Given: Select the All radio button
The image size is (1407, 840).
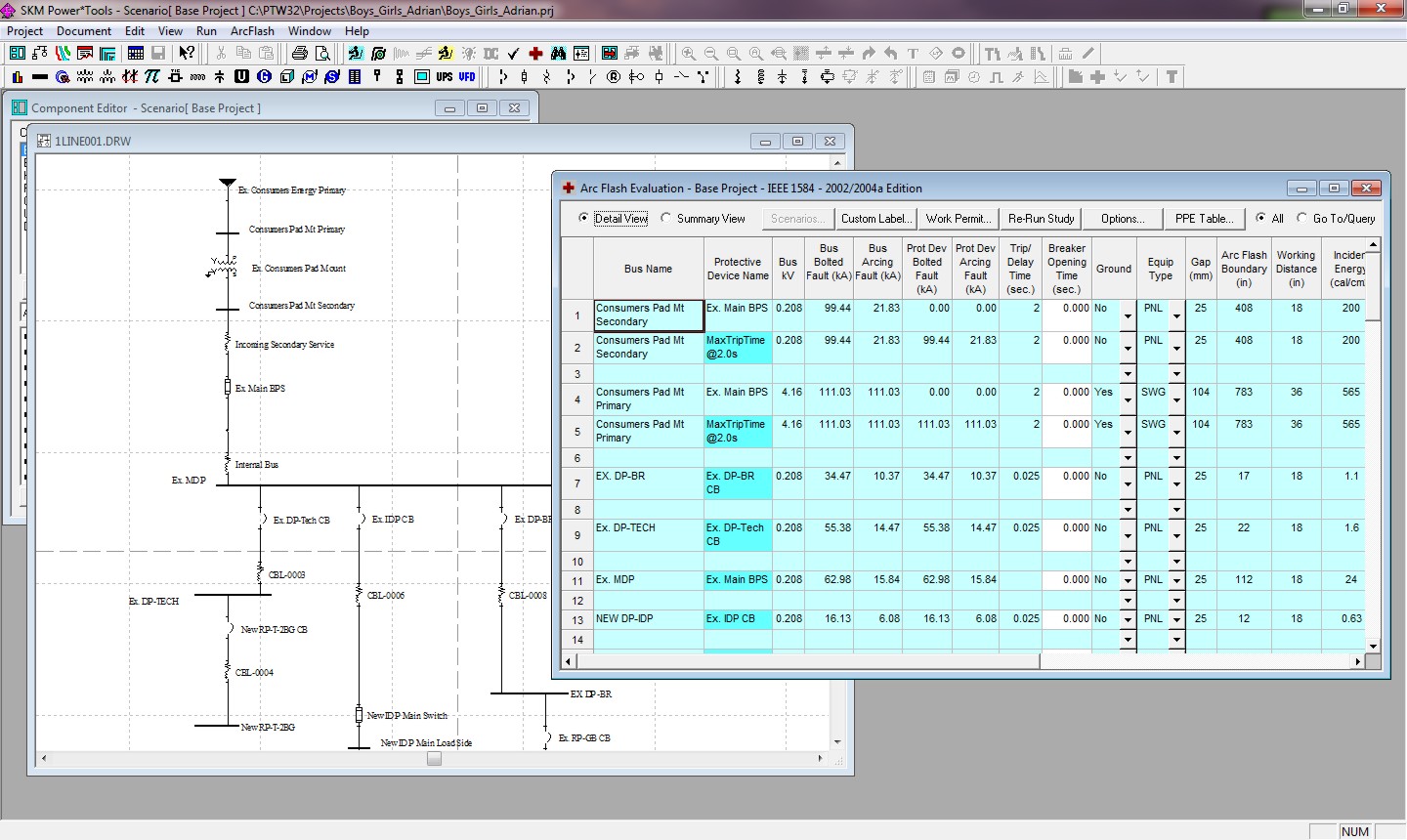Looking at the screenshot, I should click(x=1261, y=218).
